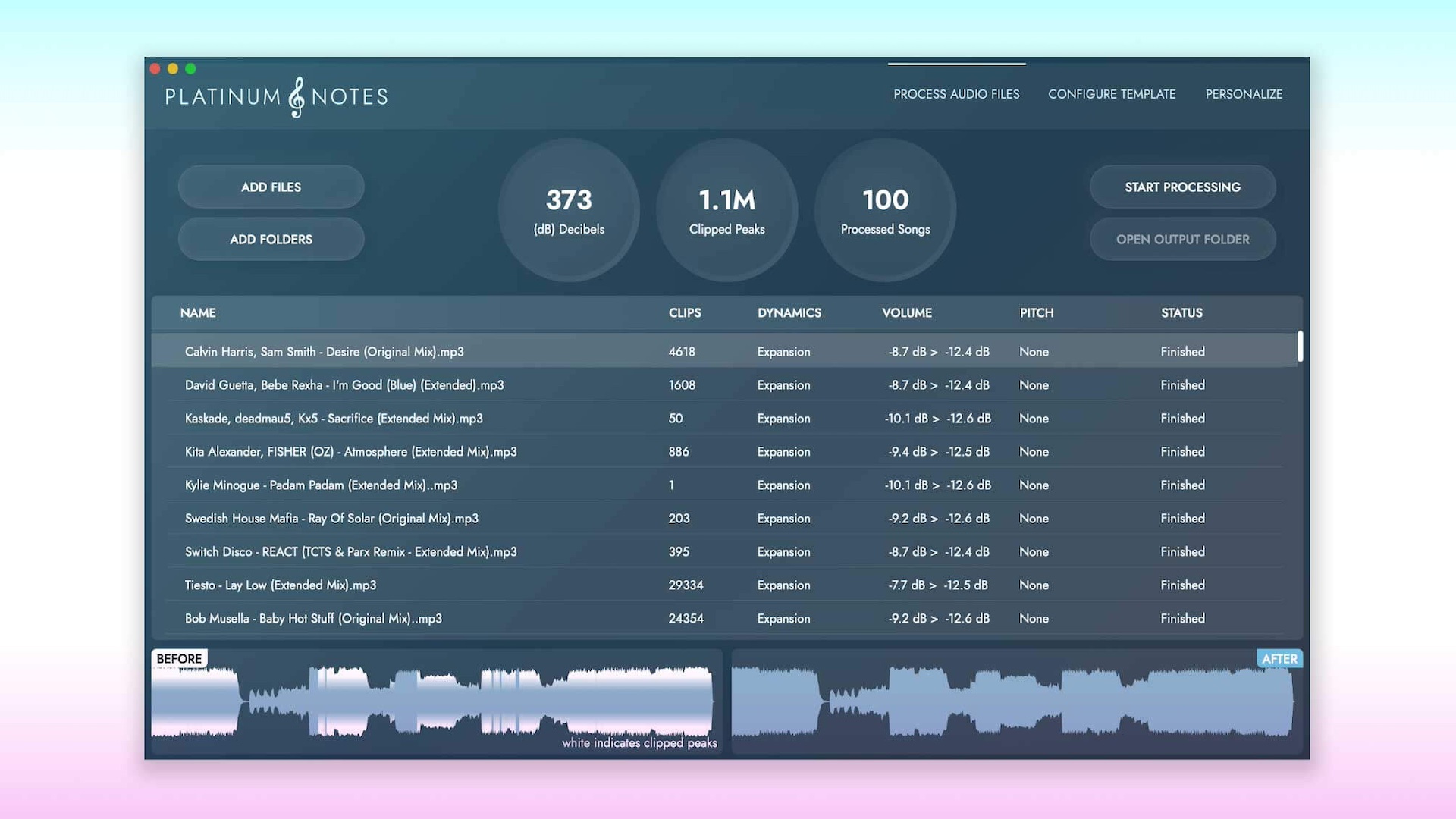Click the Before waveform preview
The image size is (1456, 819).
pyautogui.click(x=436, y=701)
